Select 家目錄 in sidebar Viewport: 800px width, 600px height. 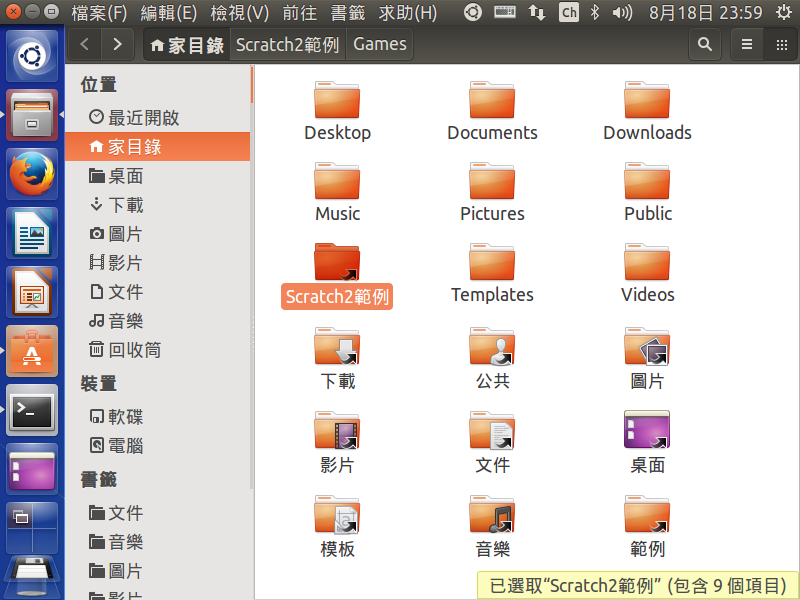tap(158, 147)
